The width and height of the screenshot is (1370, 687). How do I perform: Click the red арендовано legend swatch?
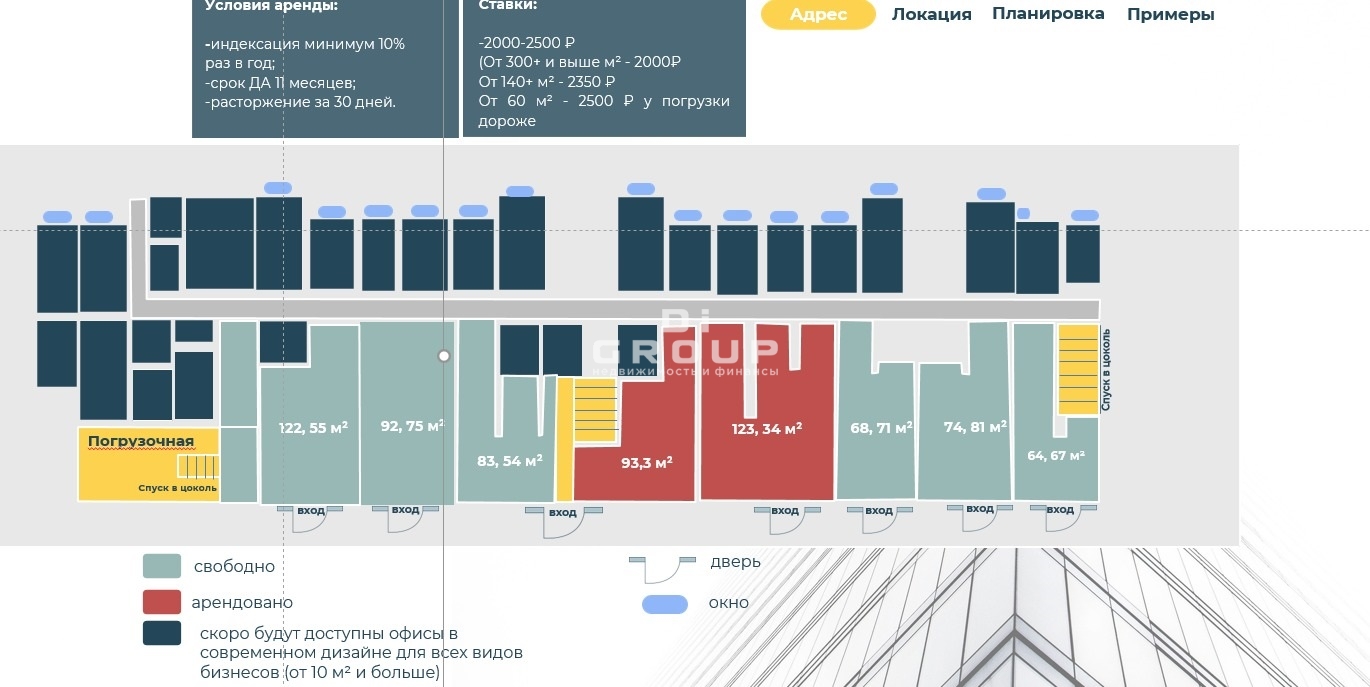pos(162,602)
